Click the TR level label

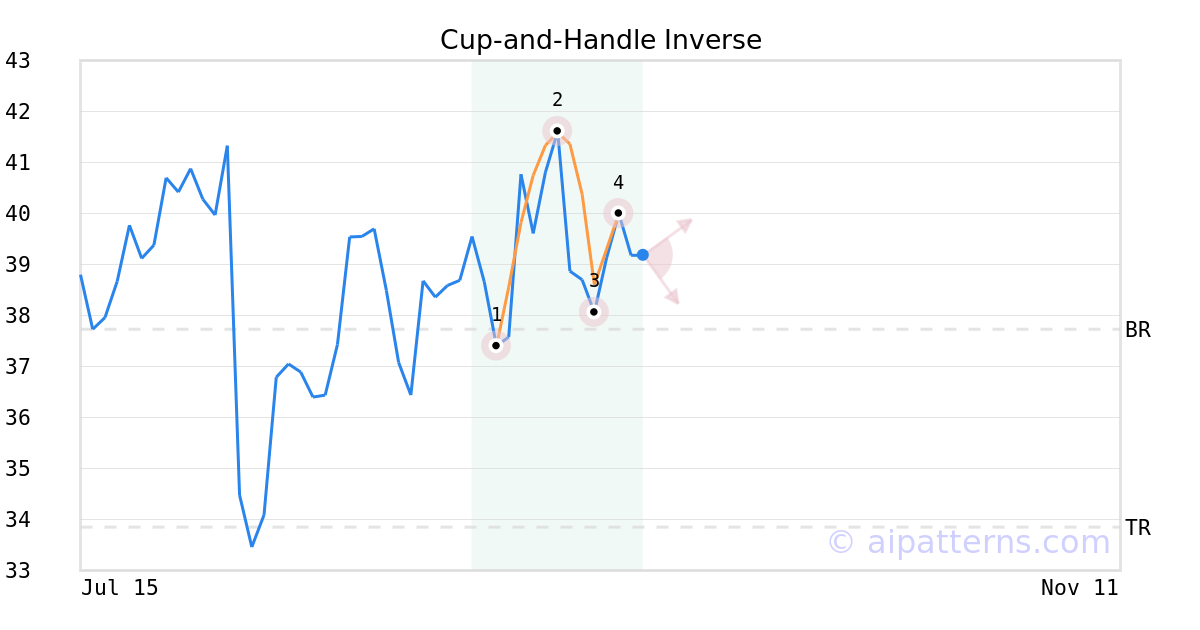1138,528
